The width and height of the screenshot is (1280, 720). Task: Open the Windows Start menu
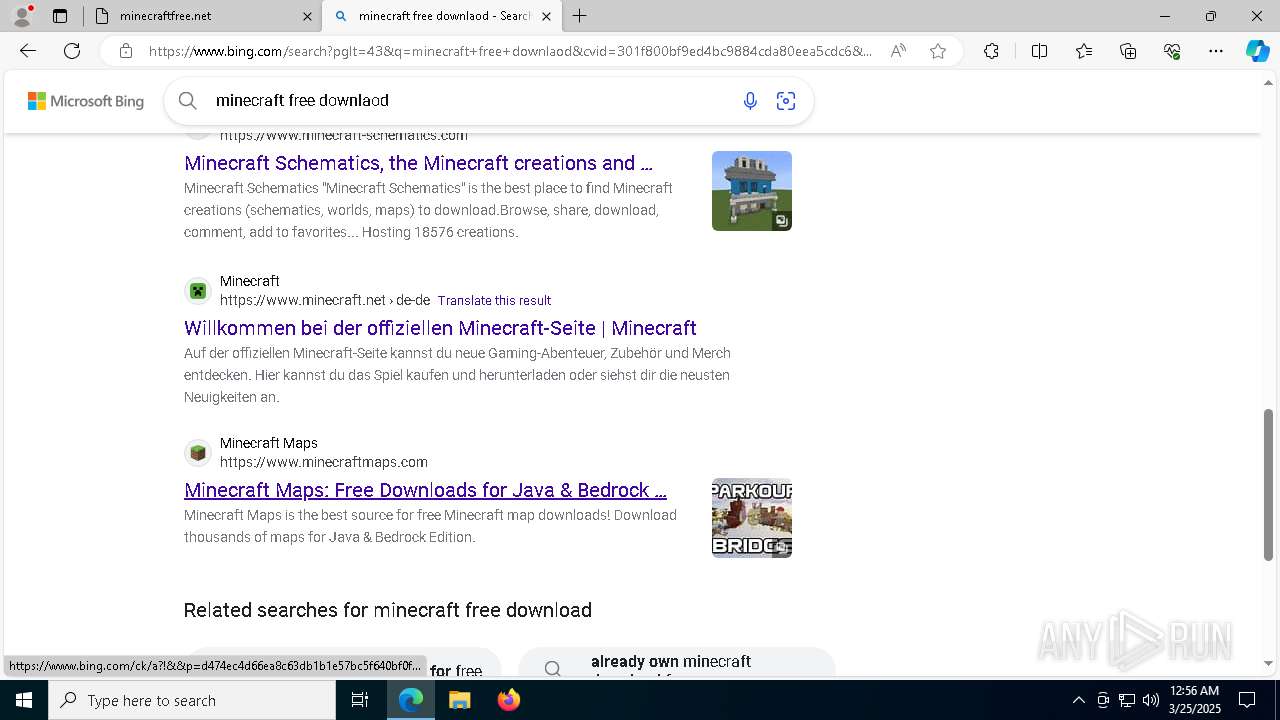[x=24, y=700]
